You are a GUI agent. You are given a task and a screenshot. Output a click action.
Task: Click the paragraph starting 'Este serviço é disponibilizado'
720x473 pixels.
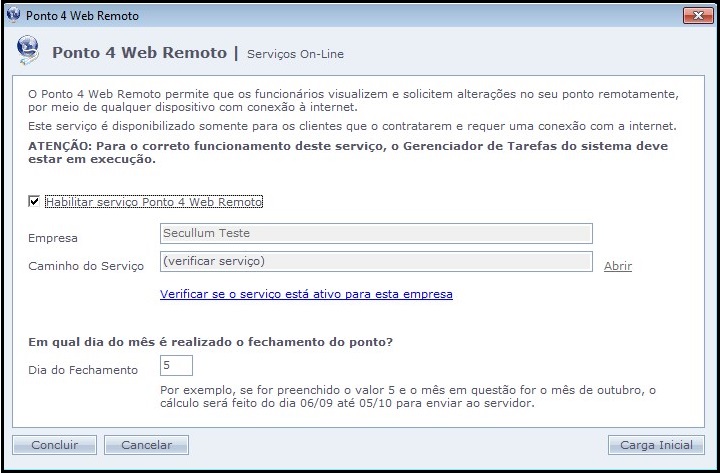click(x=352, y=126)
